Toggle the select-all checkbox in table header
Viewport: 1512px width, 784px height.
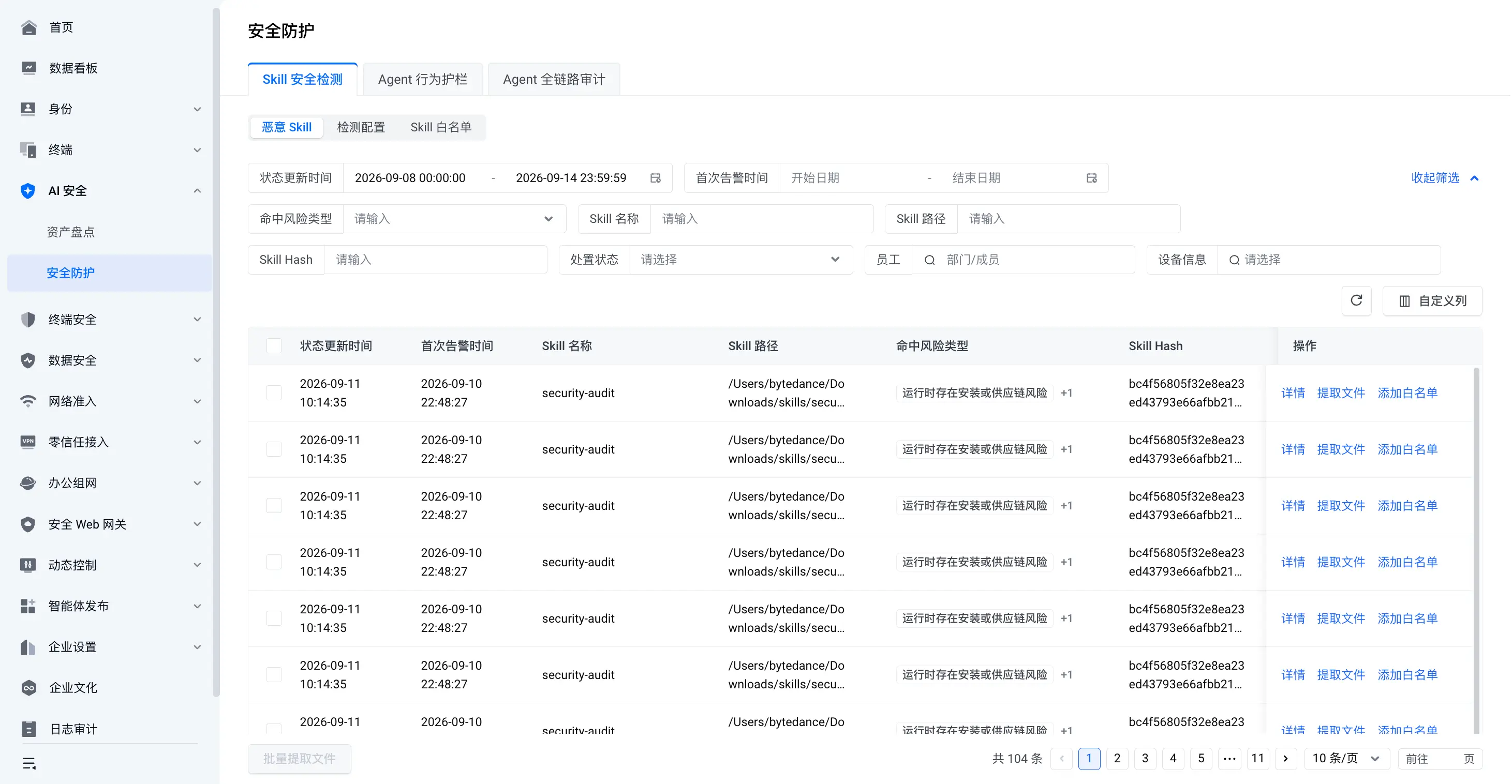click(x=274, y=345)
